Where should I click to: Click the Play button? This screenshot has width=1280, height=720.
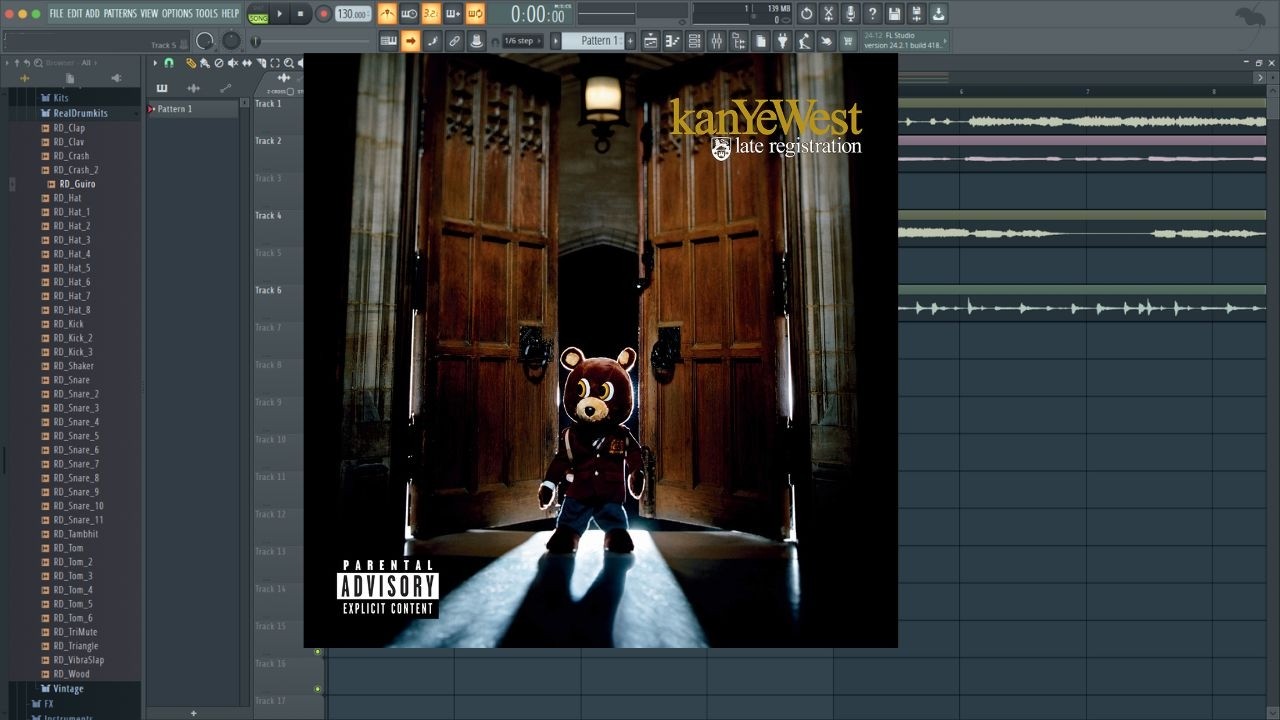tap(280, 13)
